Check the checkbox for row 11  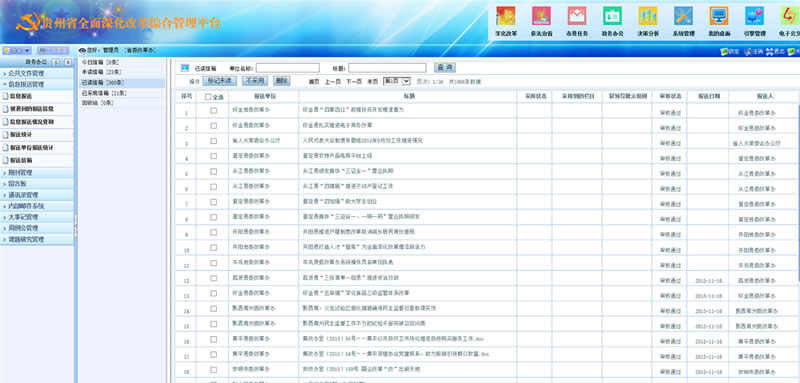(213, 262)
